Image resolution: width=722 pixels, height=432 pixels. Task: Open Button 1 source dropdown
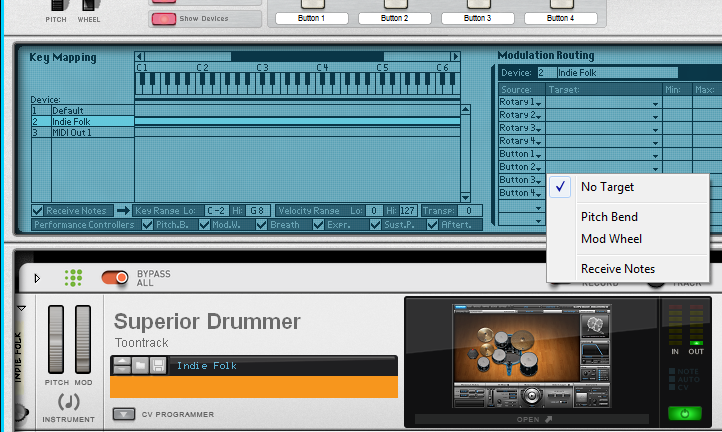click(521, 154)
